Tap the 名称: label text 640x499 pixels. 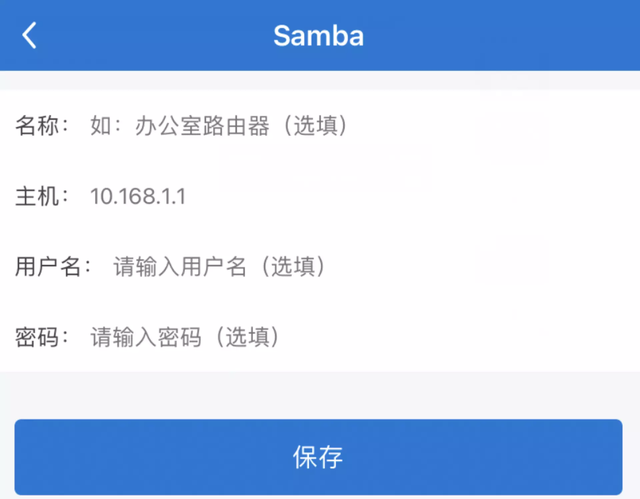coord(42,125)
